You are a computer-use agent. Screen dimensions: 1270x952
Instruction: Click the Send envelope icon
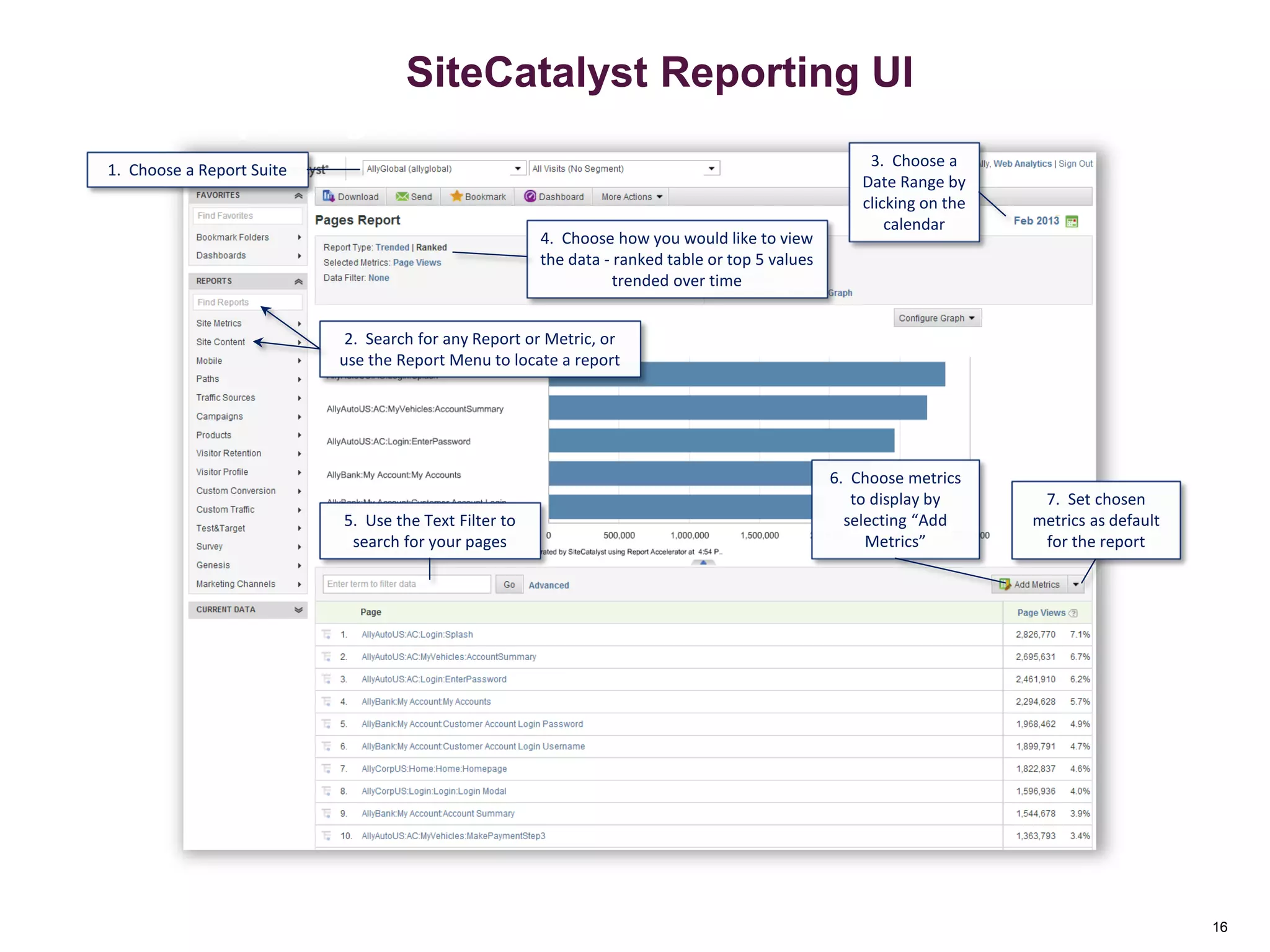[x=402, y=196]
